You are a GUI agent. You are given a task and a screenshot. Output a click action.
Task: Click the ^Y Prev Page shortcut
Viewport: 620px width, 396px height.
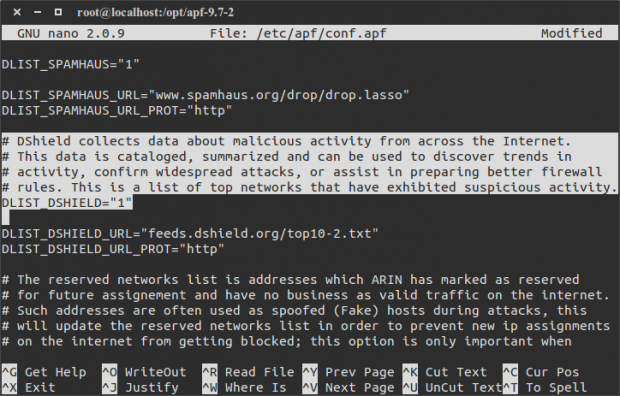pyautogui.click(x=348, y=372)
